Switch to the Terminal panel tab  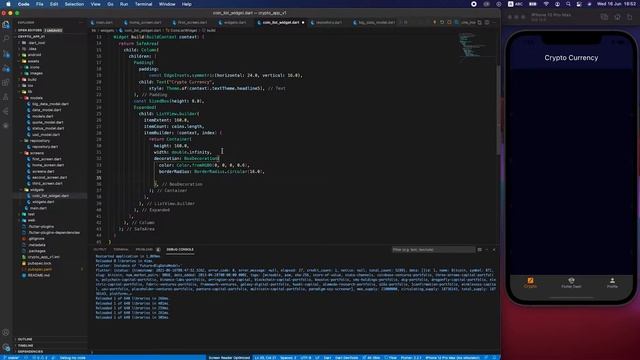[121, 249]
